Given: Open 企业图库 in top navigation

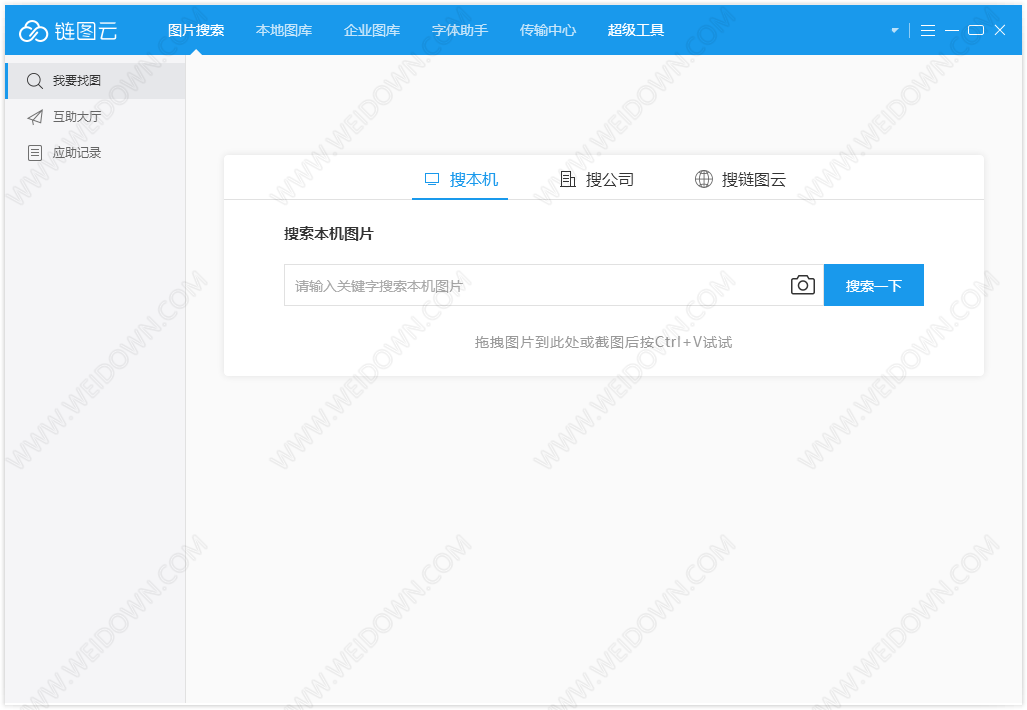Looking at the screenshot, I should 372,30.
